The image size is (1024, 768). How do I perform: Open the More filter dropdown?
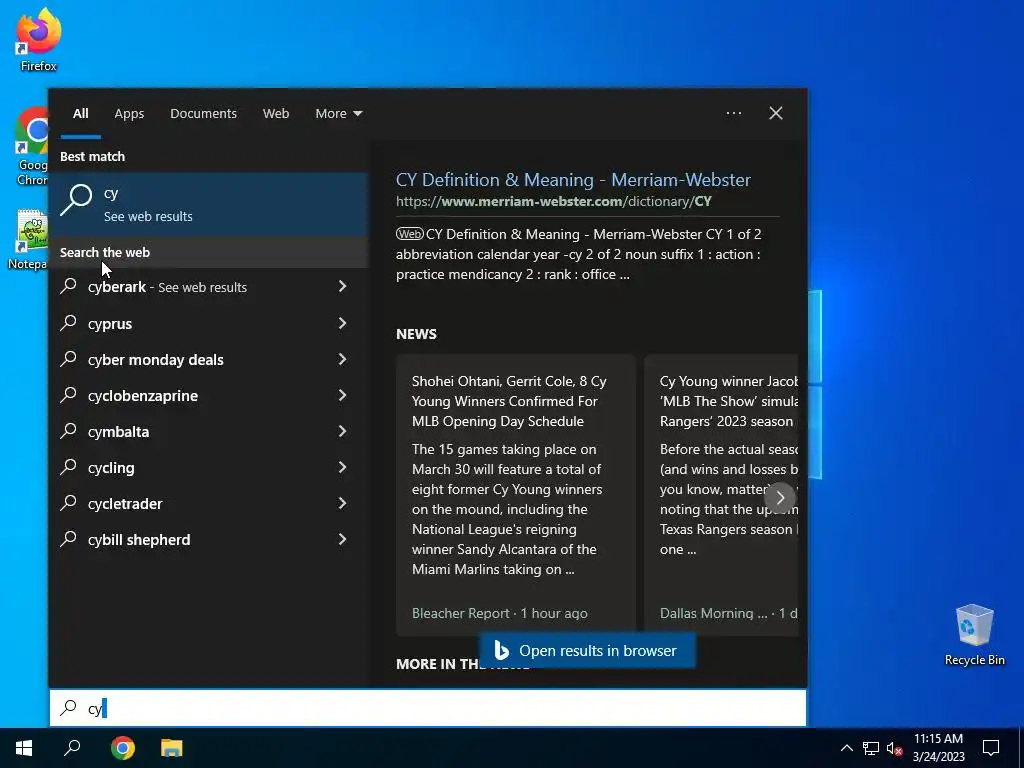click(x=338, y=114)
